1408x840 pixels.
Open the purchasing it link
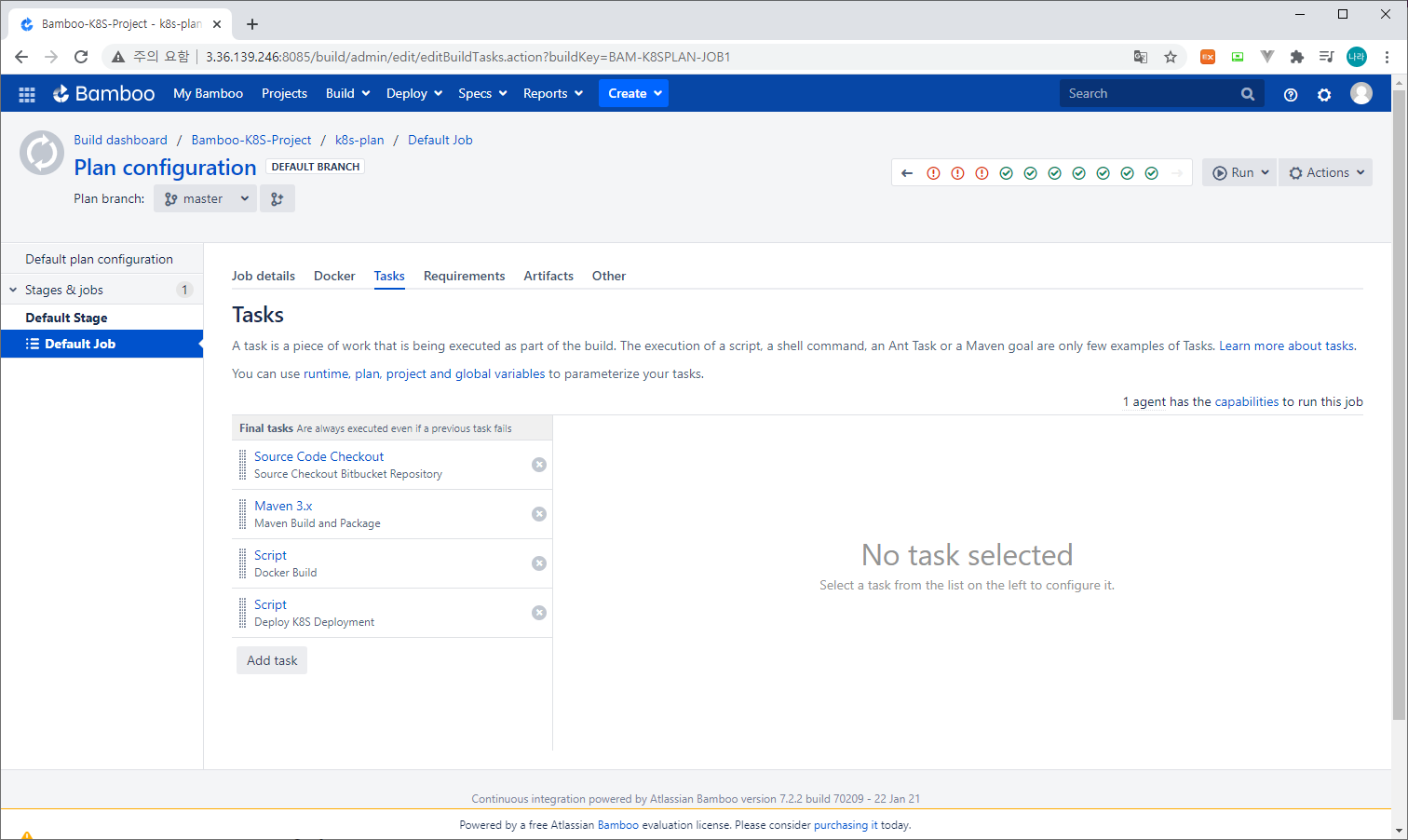point(846,825)
